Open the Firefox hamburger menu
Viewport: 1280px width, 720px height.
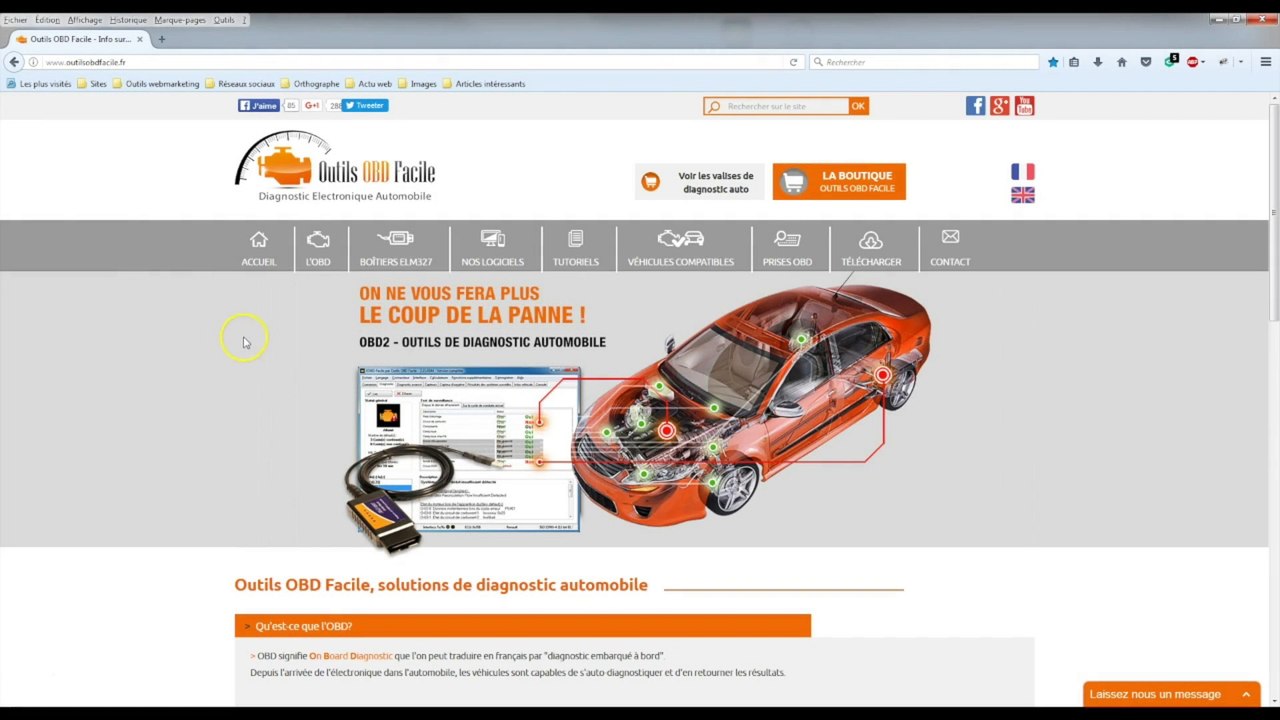coord(1265,62)
